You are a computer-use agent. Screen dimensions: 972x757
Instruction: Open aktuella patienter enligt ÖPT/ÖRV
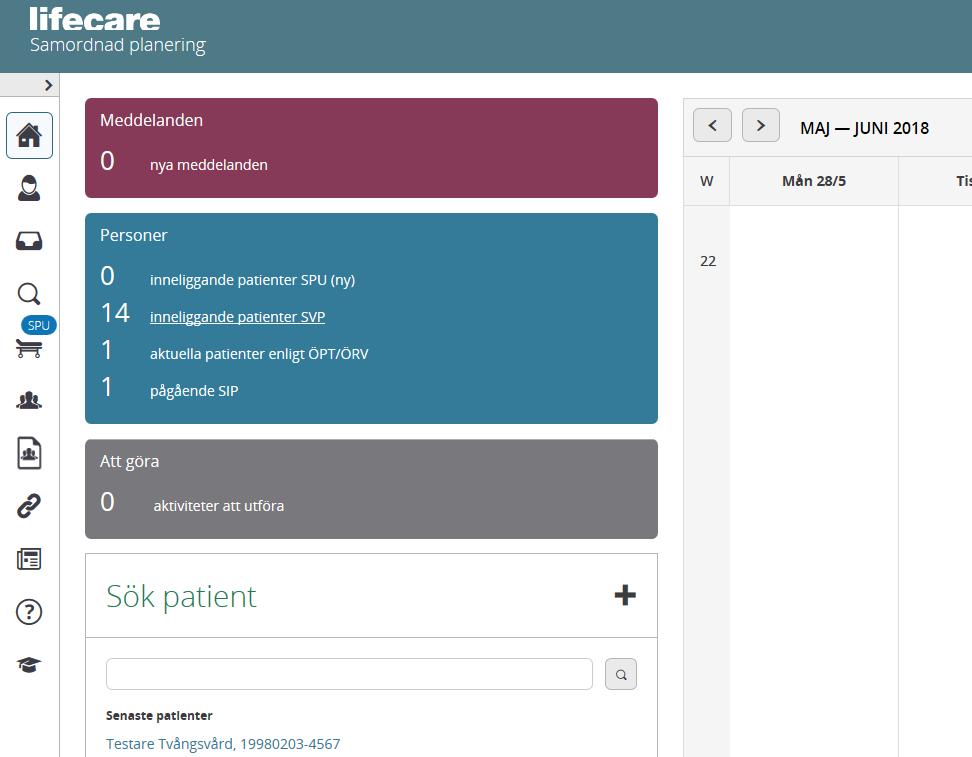coord(259,354)
